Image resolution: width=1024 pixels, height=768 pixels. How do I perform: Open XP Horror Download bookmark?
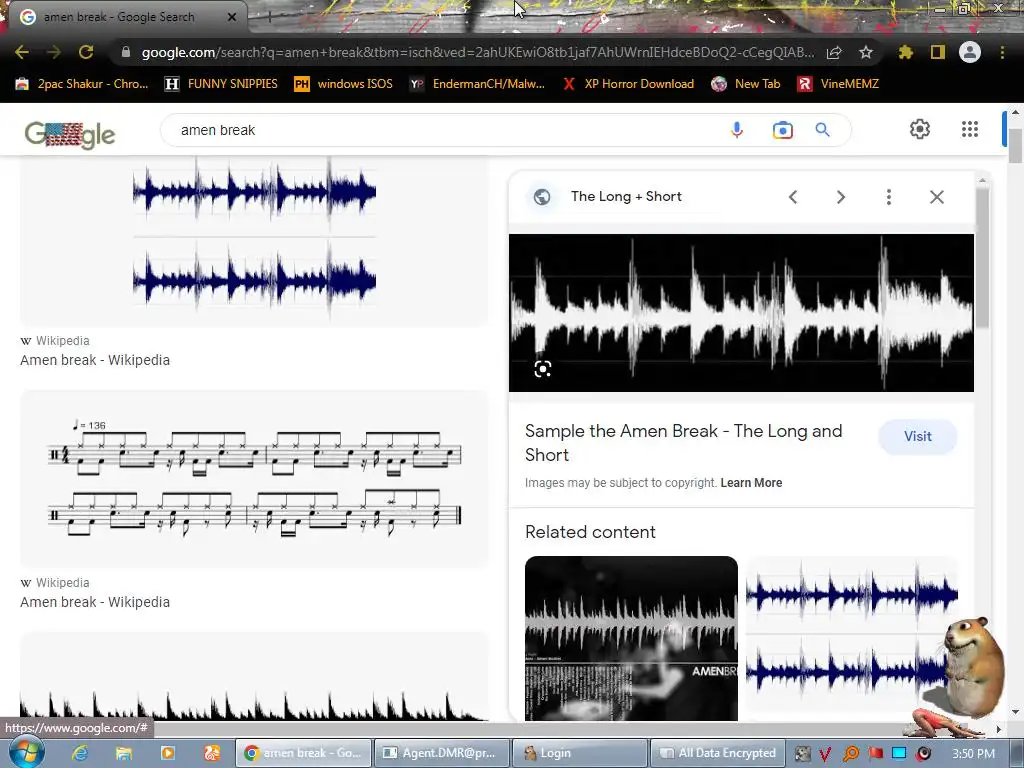(x=629, y=84)
